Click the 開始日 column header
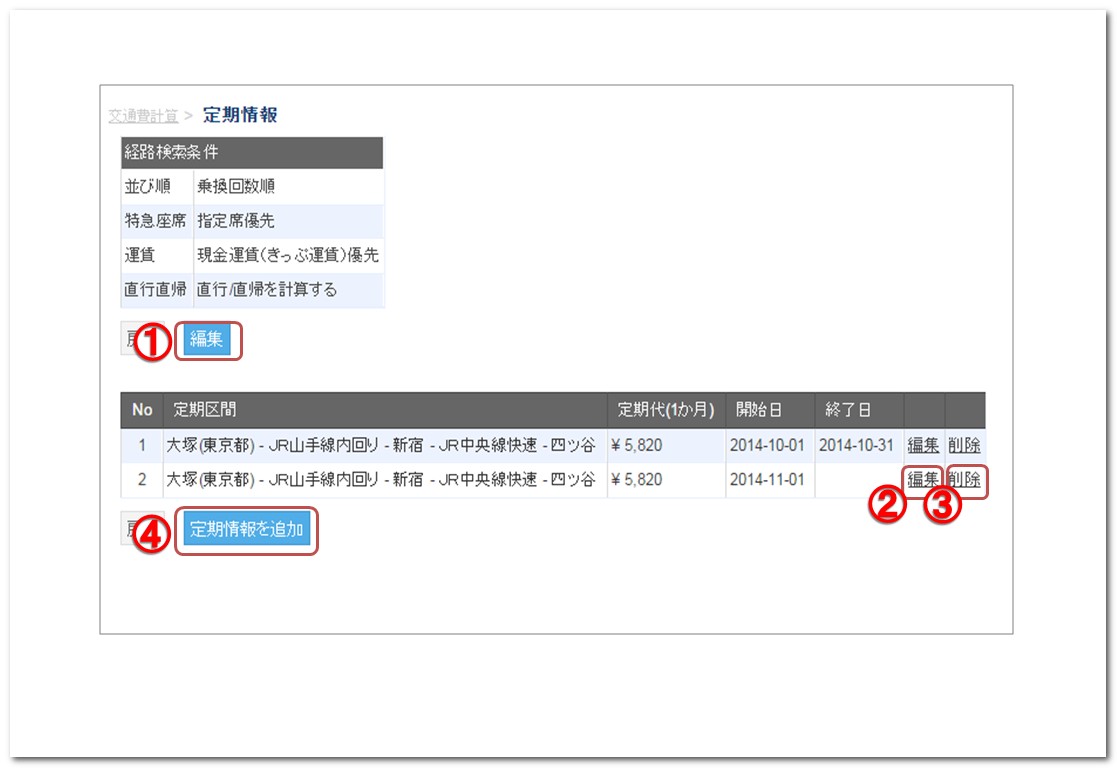The image size is (1117, 768). pos(770,410)
